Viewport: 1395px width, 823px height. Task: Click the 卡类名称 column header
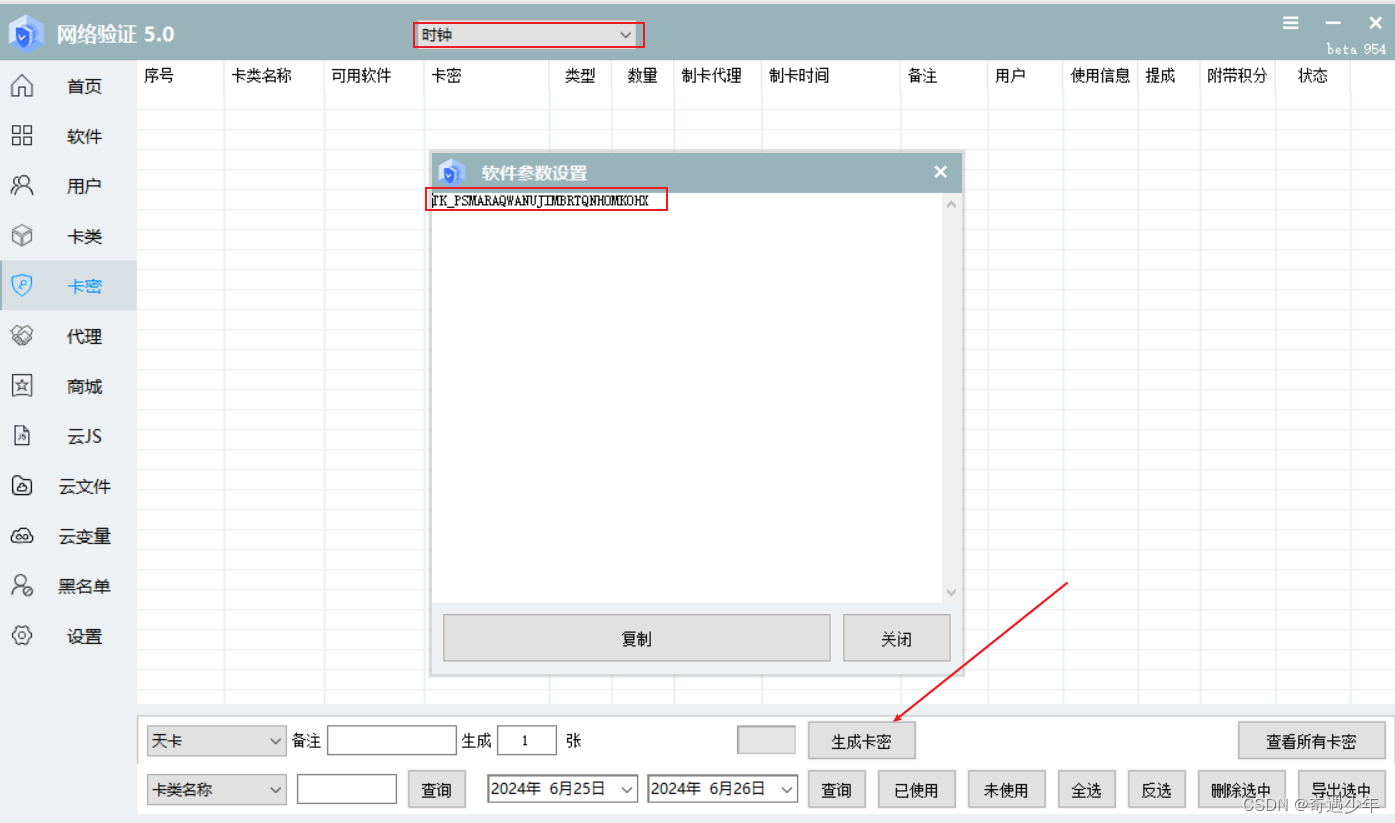[261, 75]
